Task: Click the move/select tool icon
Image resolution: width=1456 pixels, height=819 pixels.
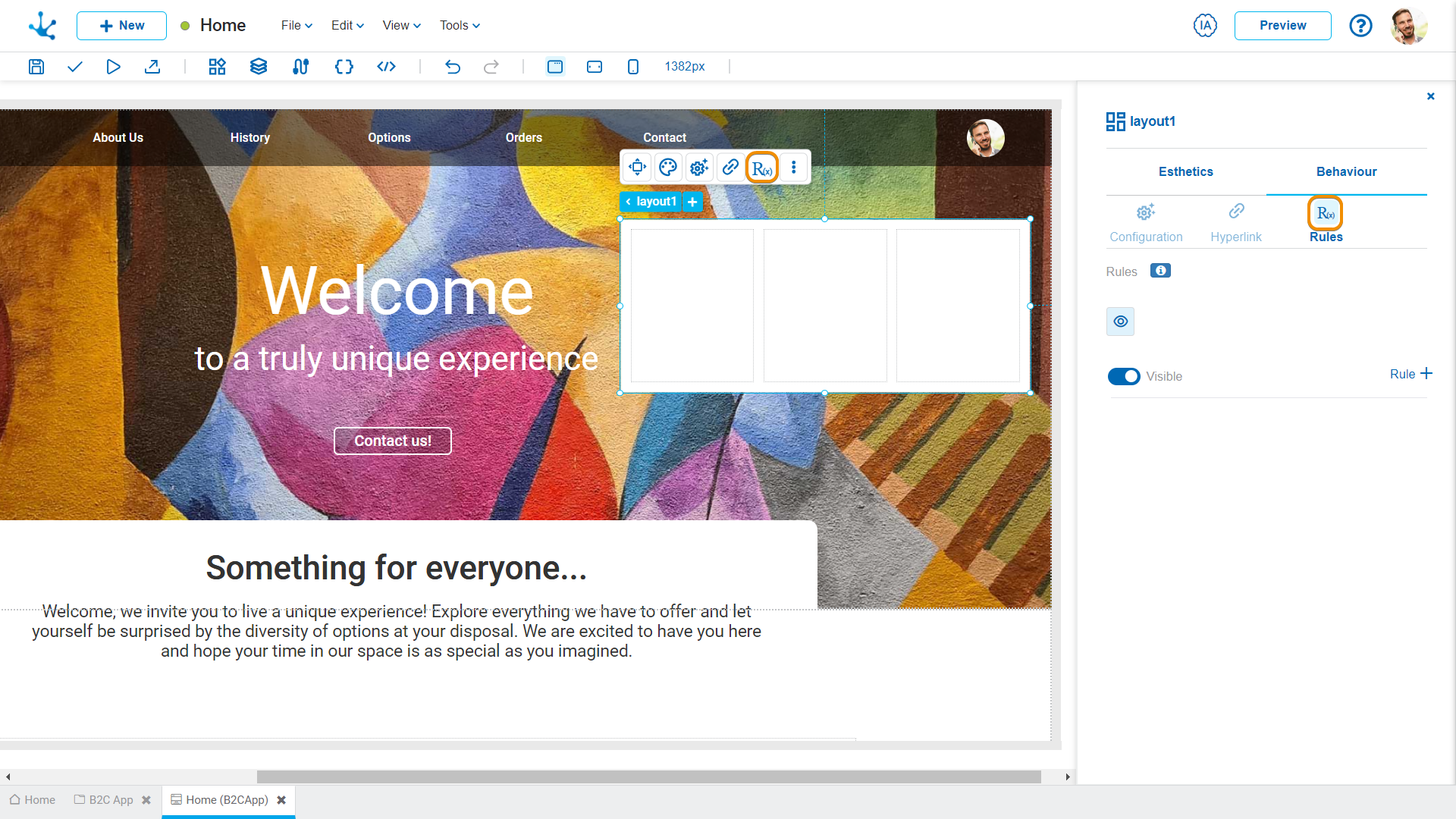Action: pos(637,167)
